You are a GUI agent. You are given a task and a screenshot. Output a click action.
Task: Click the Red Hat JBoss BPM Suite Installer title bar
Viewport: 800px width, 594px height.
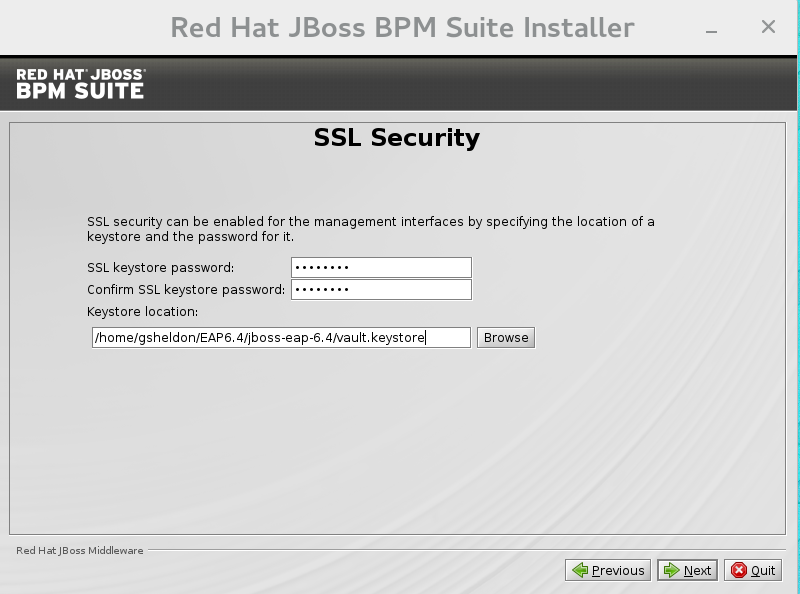pyautogui.click(x=400, y=28)
